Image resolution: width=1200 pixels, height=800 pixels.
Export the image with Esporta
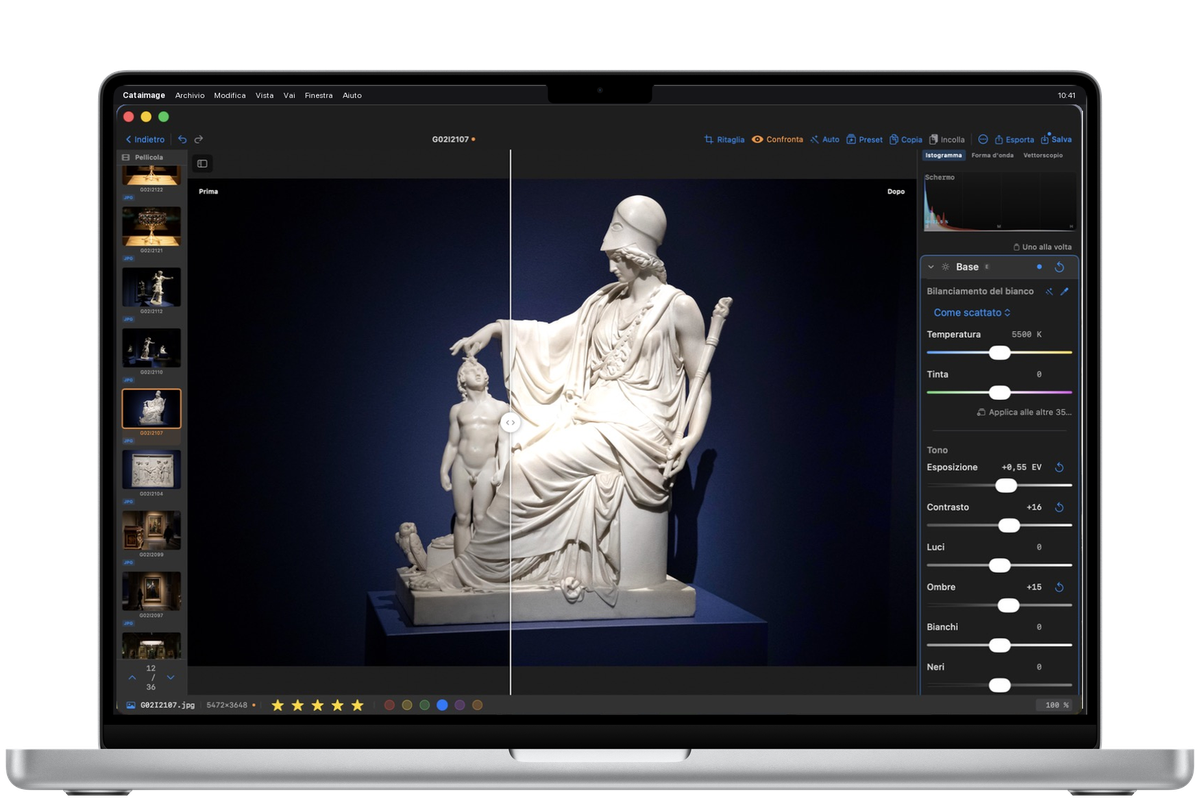pyautogui.click(x=1014, y=139)
